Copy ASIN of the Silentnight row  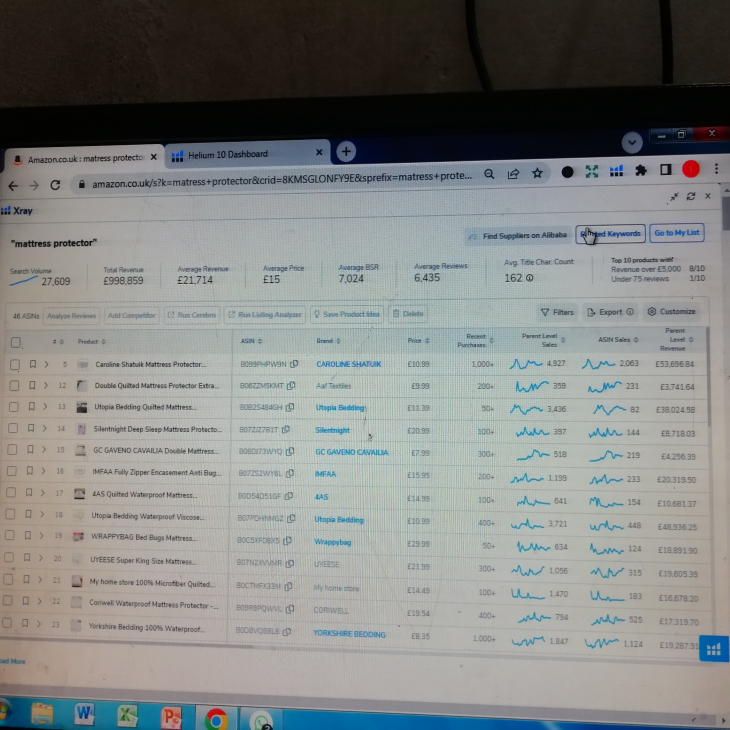coord(286,429)
